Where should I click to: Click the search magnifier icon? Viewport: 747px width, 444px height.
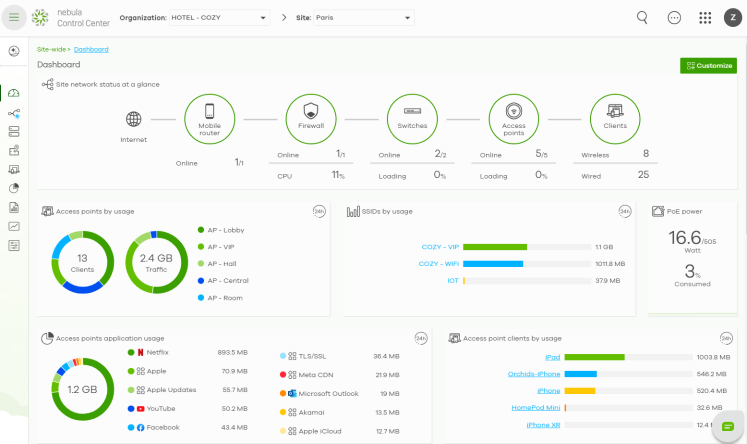642,18
